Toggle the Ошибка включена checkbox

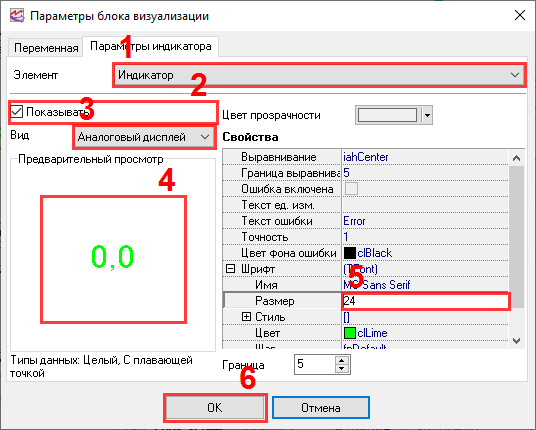coord(351,189)
